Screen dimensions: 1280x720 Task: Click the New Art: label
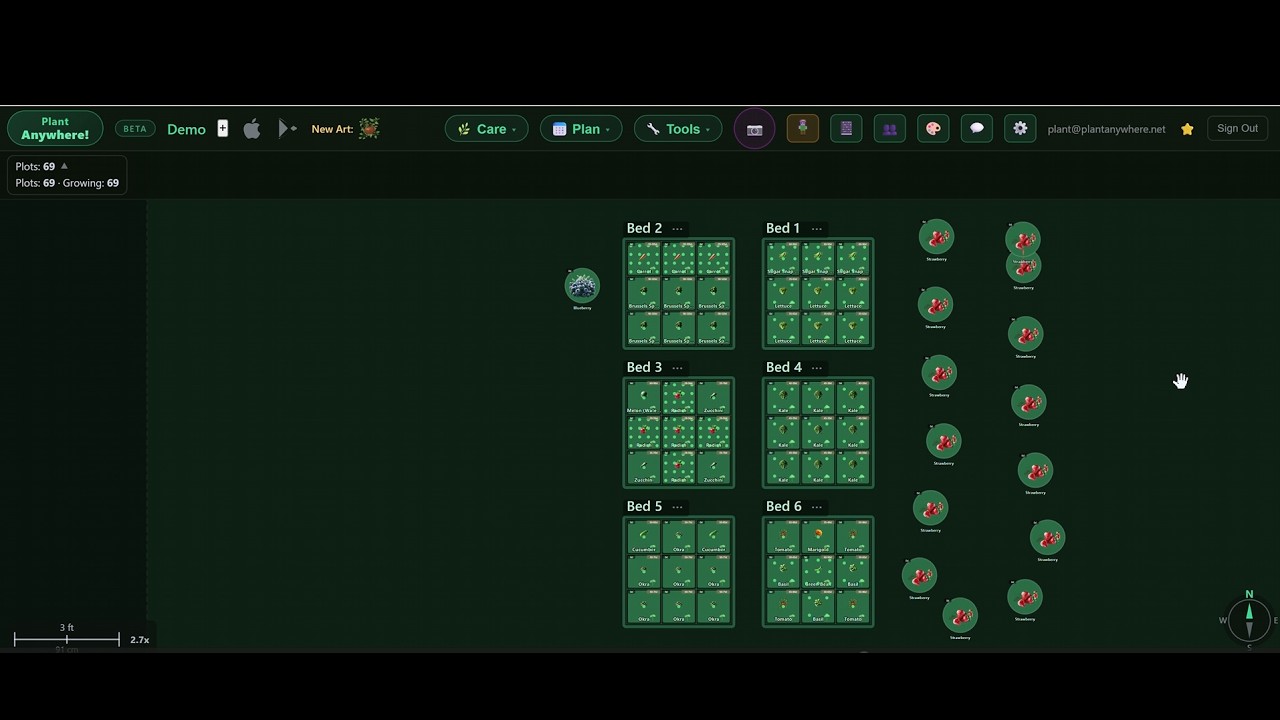pos(332,129)
